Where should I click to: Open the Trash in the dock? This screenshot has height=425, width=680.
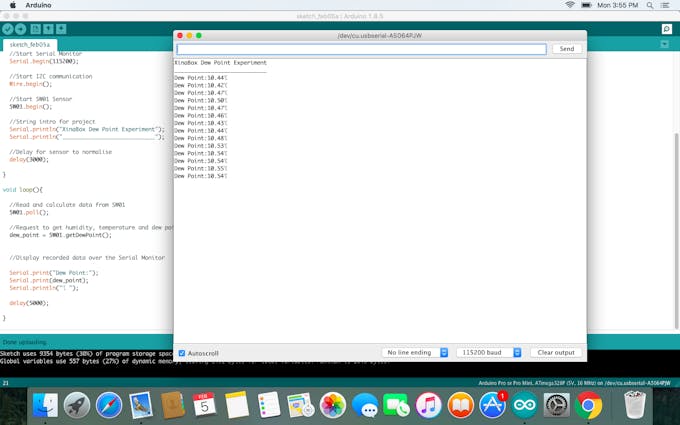pyautogui.click(x=634, y=405)
